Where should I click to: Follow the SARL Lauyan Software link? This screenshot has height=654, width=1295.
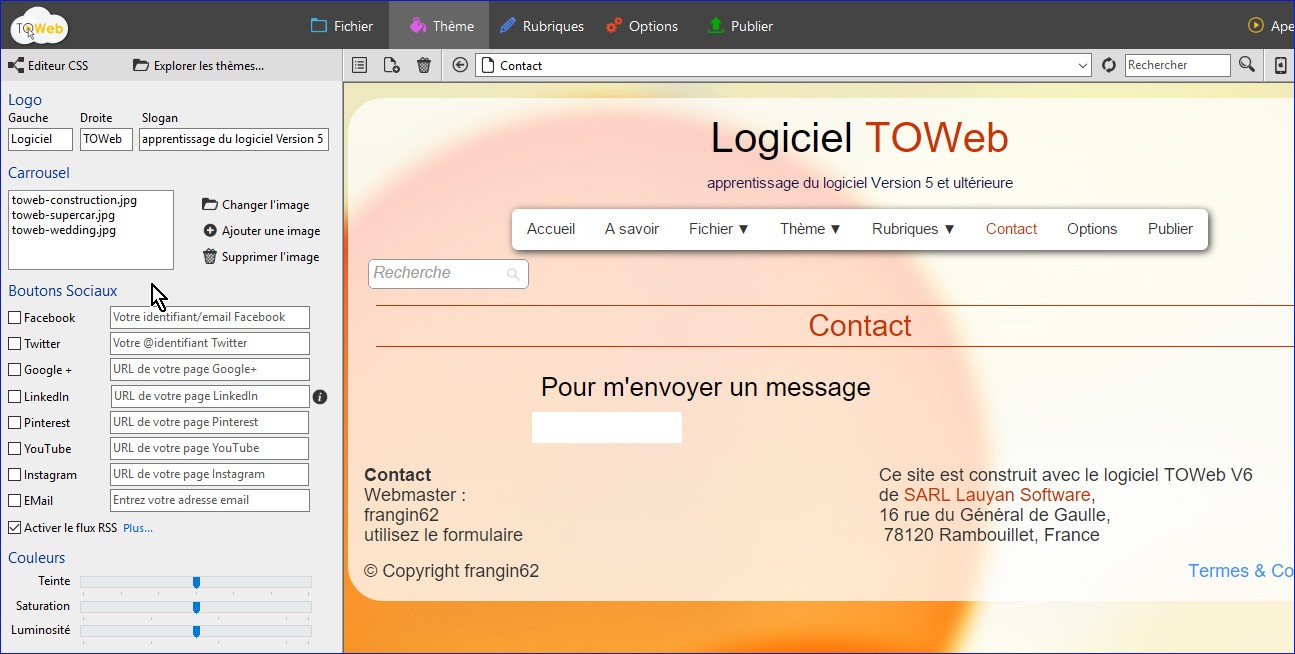[996, 495]
